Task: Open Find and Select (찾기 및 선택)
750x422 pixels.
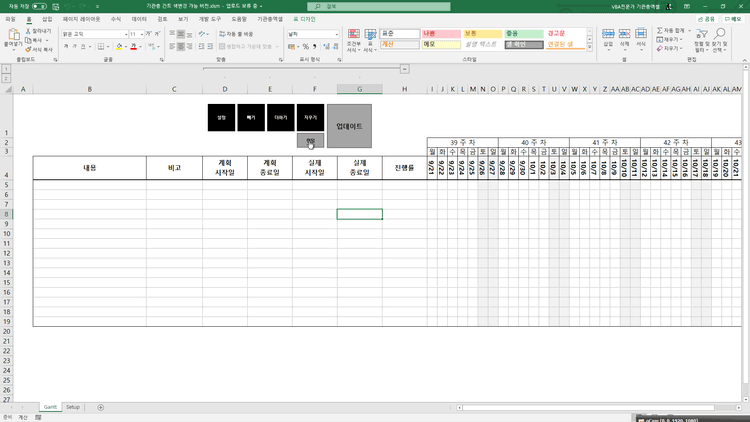Action: [x=719, y=40]
